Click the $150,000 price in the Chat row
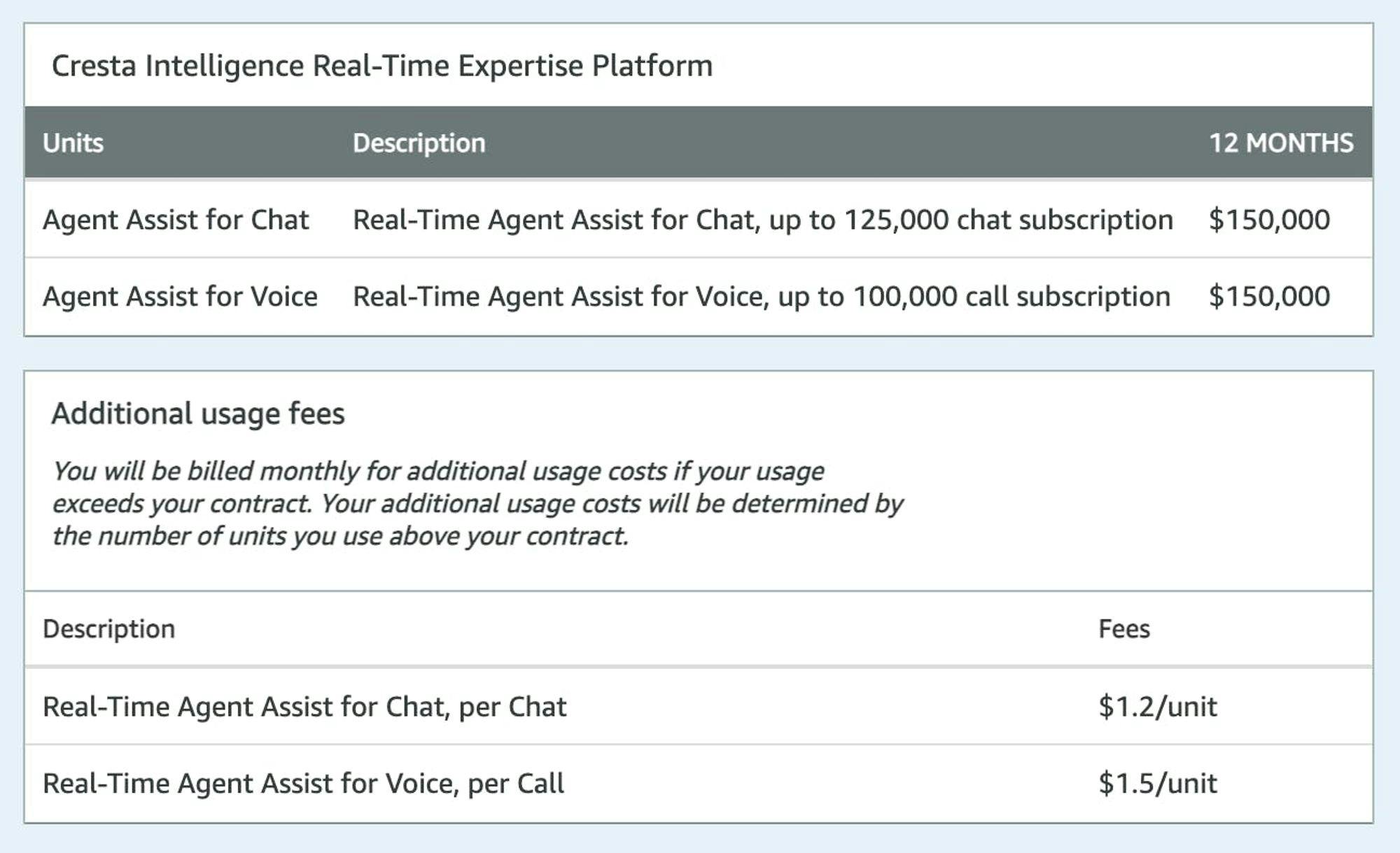 click(x=1268, y=220)
